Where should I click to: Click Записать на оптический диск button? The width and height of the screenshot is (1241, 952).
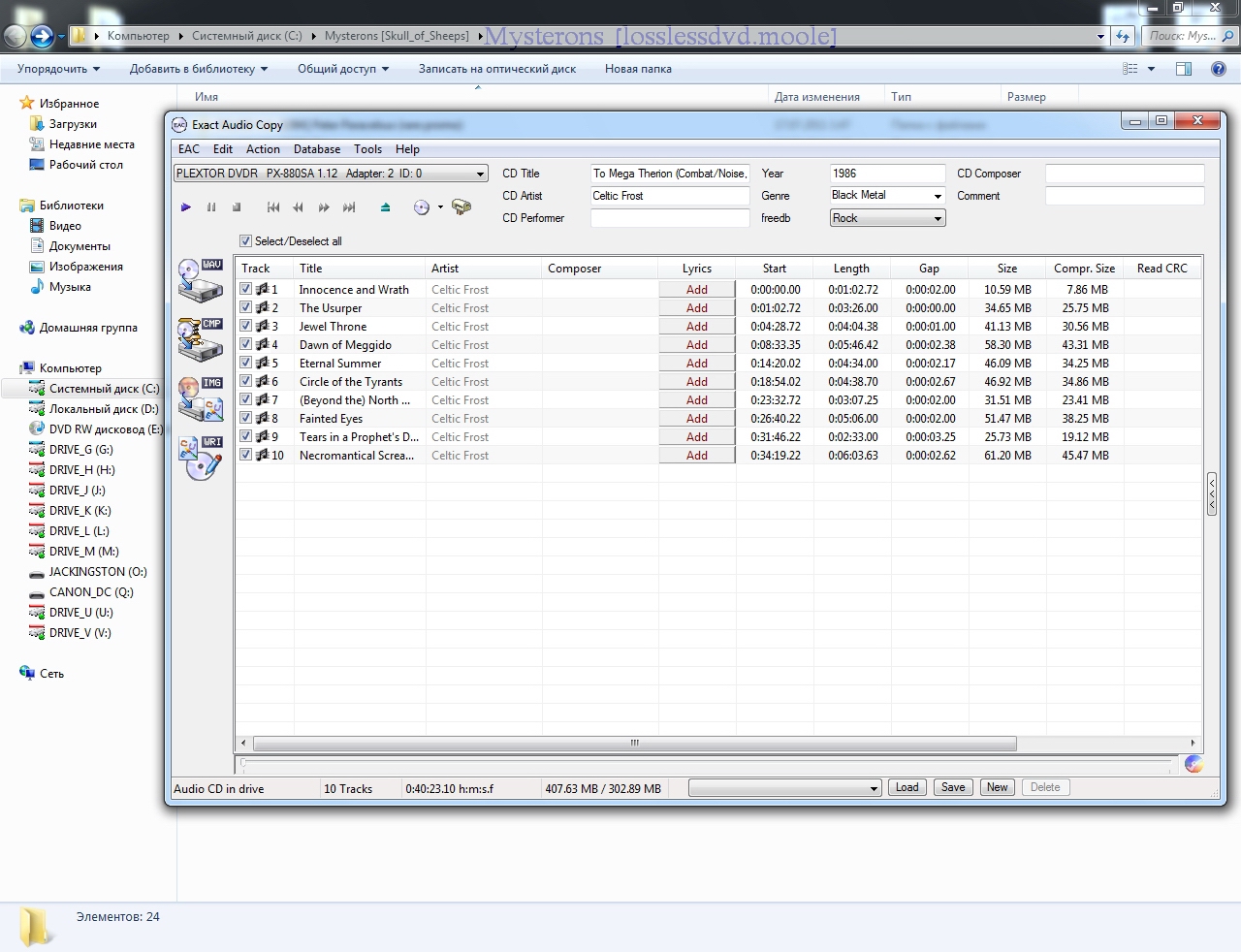click(x=497, y=69)
